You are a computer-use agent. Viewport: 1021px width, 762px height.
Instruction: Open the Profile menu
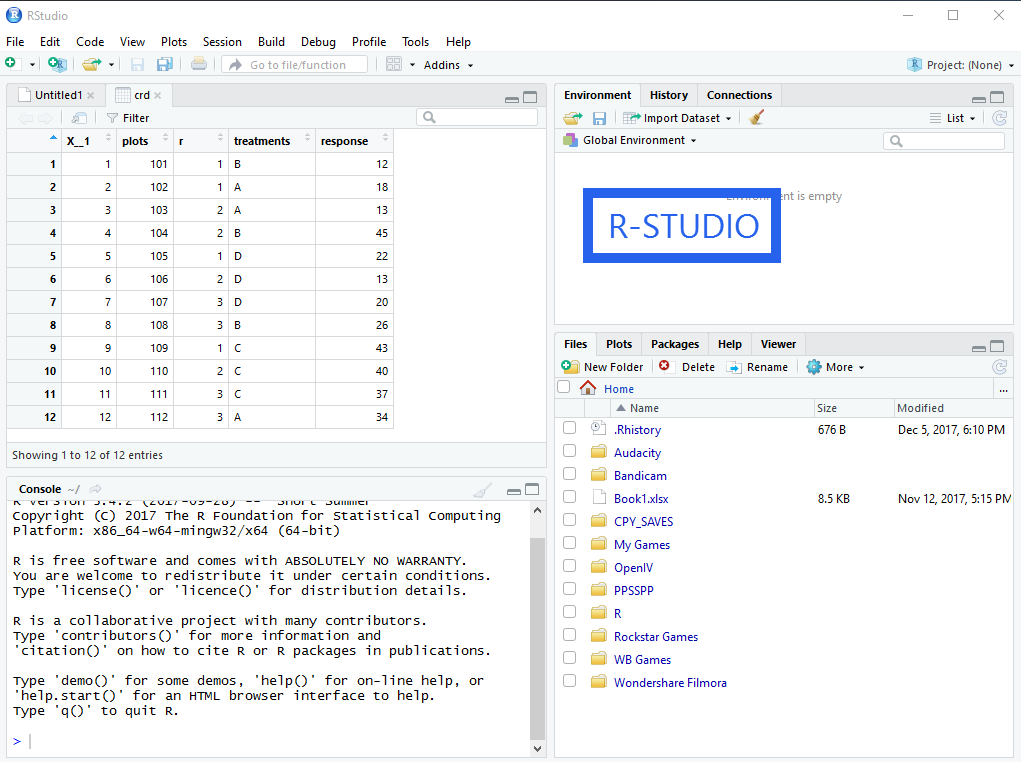[369, 42]
